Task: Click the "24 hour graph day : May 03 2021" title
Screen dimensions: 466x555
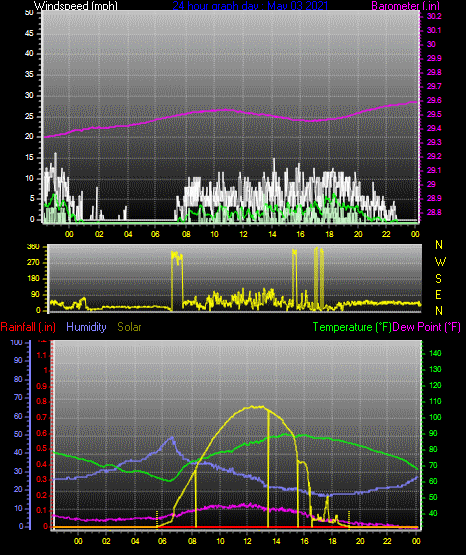Action: coord(250,6)
